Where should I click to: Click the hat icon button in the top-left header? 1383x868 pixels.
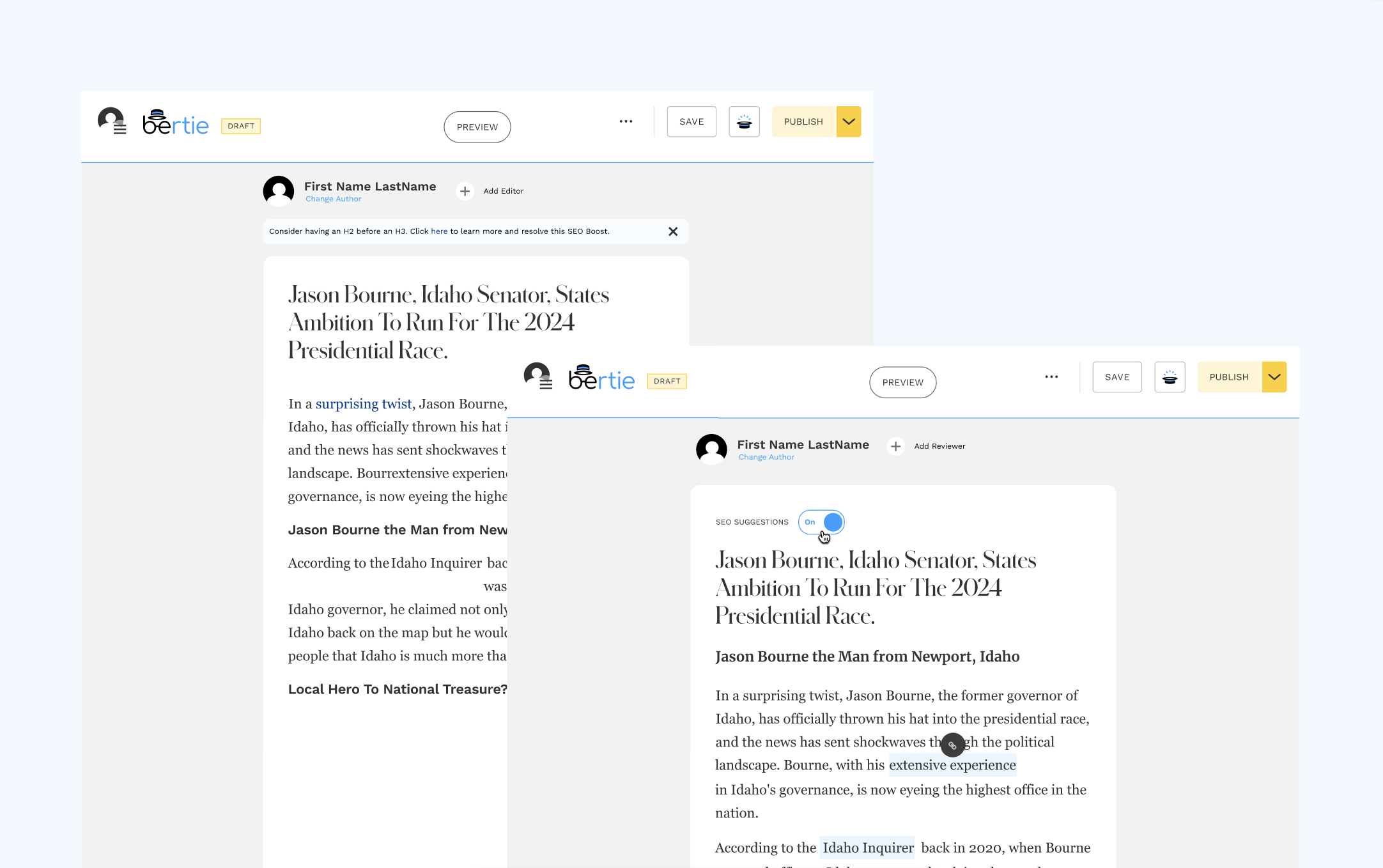[x=744, y=121]
